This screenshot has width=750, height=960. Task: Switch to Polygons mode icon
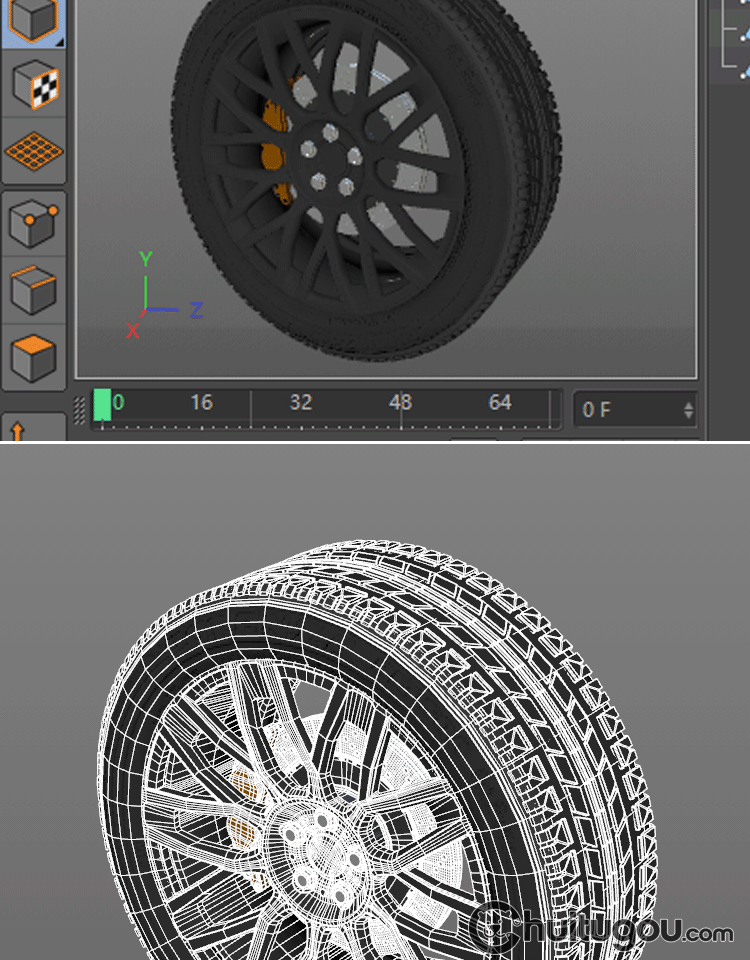(x=34, y=358)
